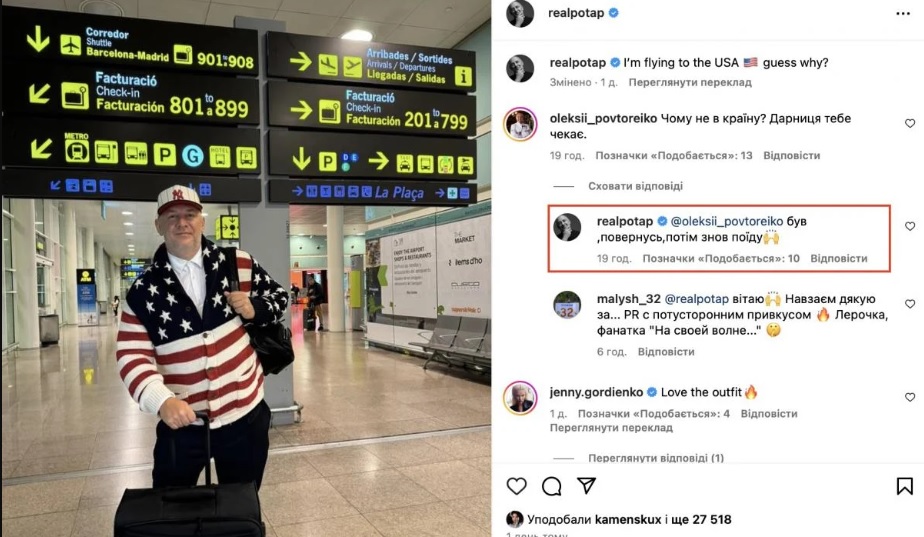924x537 pixels.
Task: Reply to malysh_32's comment via 'Відповісти'
Action: 666,352
